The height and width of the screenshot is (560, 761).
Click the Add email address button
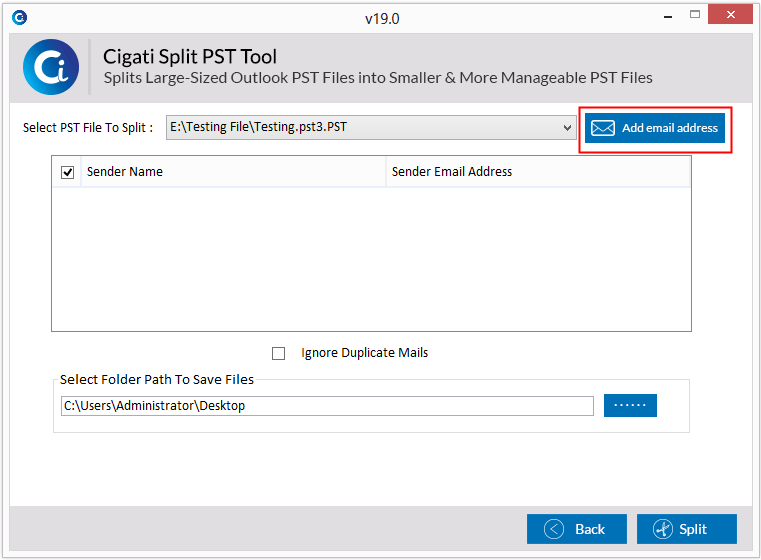coord(655,128)
